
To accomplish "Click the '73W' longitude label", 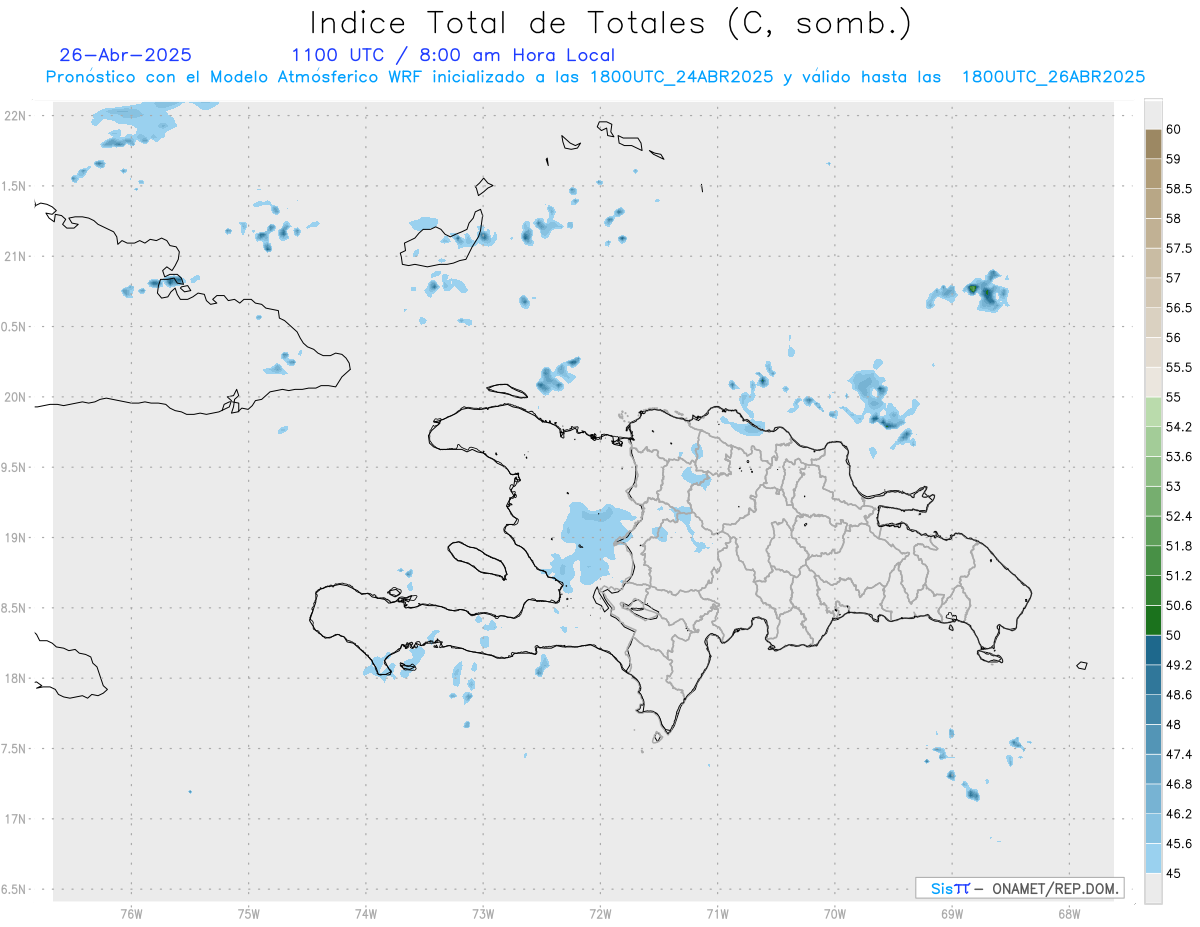I will 482,914.
